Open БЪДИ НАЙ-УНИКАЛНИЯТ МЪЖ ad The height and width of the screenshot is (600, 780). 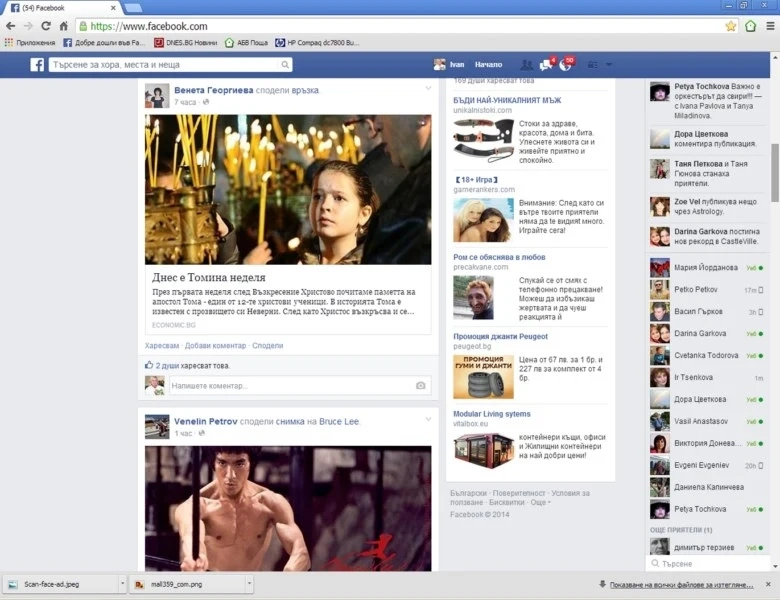click(507, 100)
